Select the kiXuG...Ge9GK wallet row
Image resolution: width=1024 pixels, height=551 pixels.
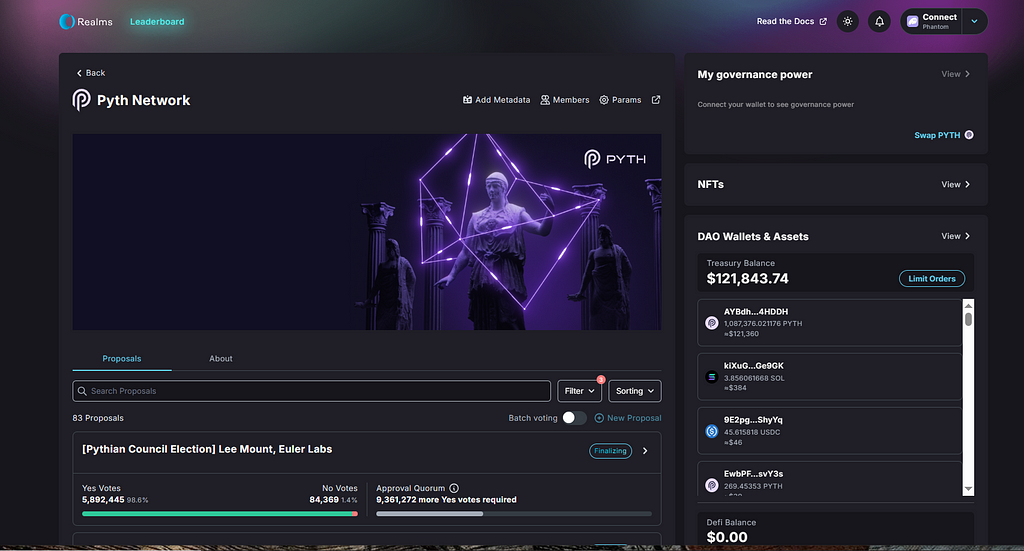pyautogui.click(x=829, y=377)
